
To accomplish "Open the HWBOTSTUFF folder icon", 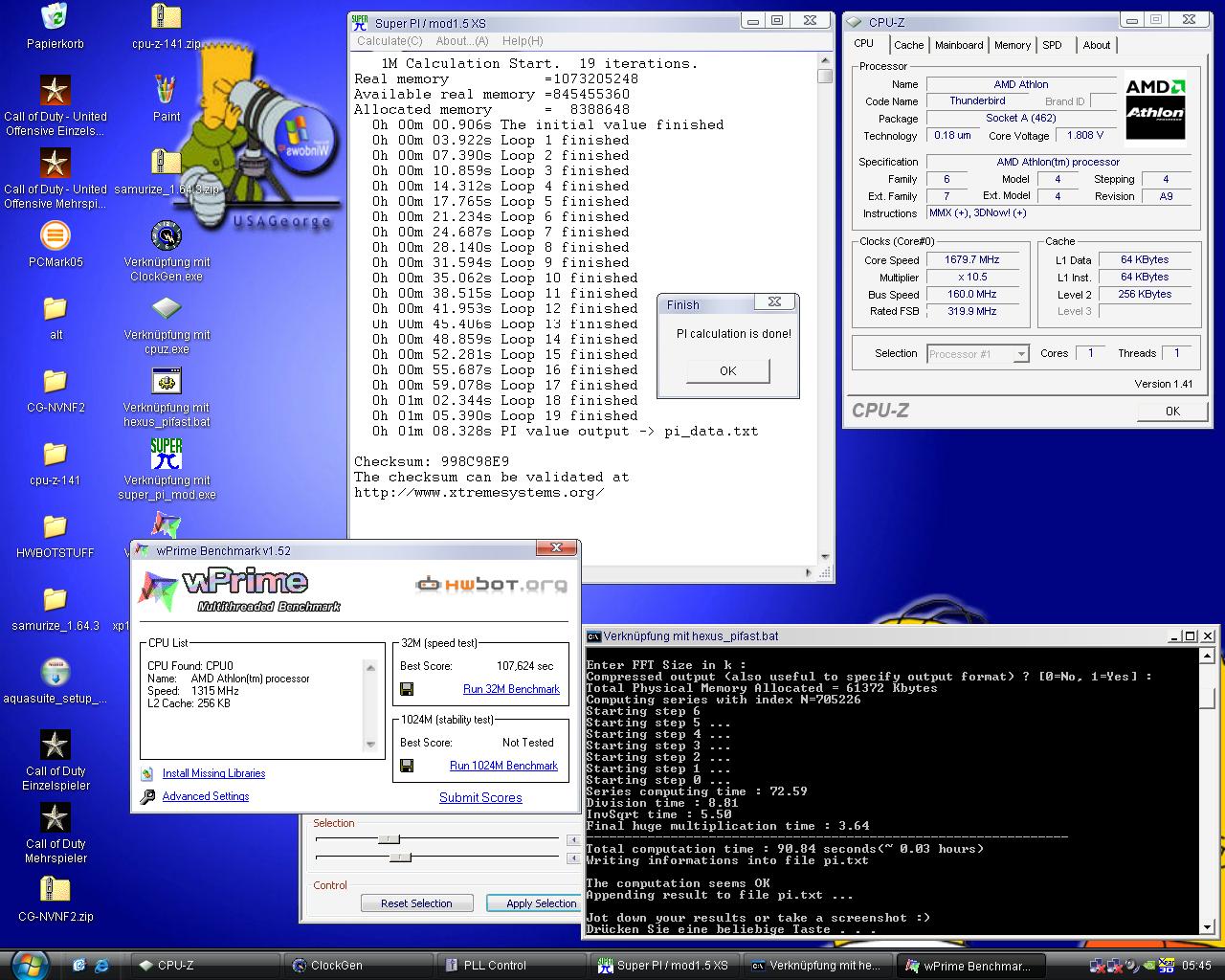I will pyautogui.click(x=56, y=526).
